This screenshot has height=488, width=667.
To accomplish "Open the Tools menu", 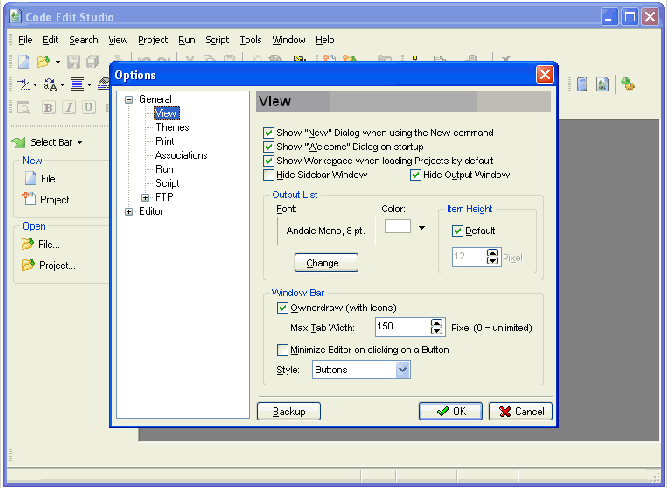I will click(250, 40).
